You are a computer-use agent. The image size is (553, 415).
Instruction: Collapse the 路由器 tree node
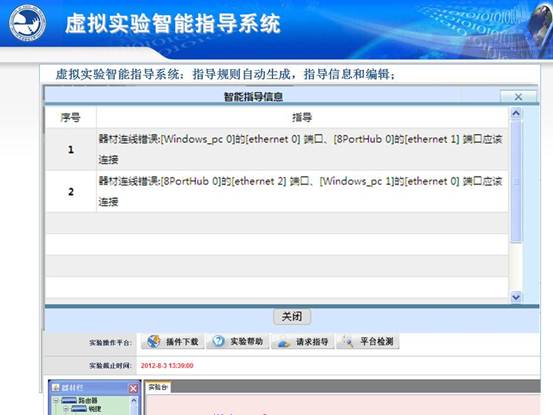point(56,401)
